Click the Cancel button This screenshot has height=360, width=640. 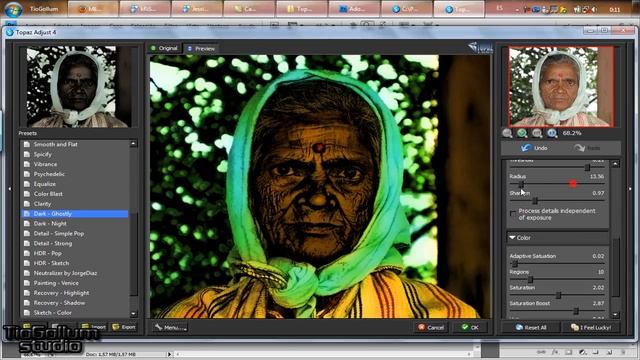click(431, 327)
